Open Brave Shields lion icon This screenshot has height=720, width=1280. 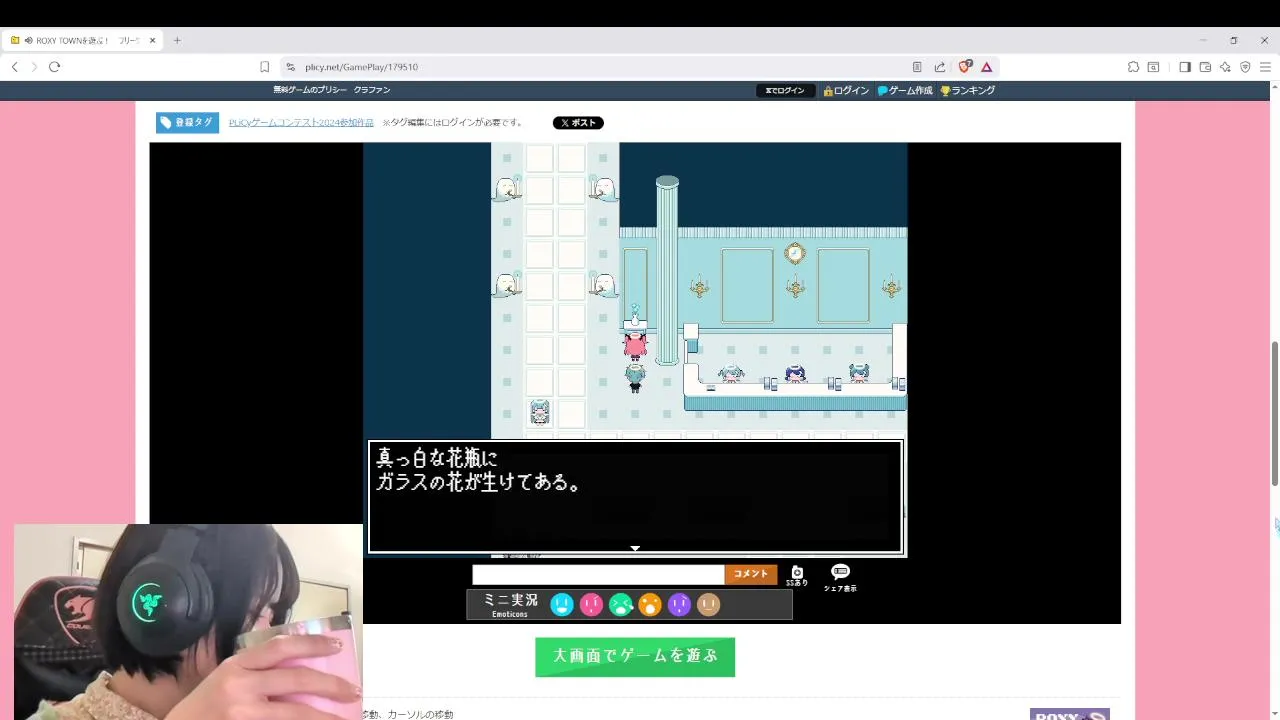click(964, 67)
